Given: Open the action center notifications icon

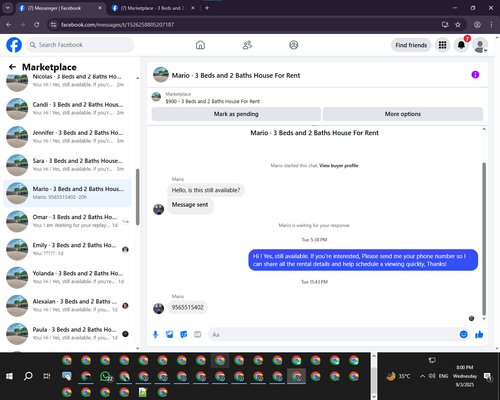Looking at the screenshot, I should [x=488, y=377].
